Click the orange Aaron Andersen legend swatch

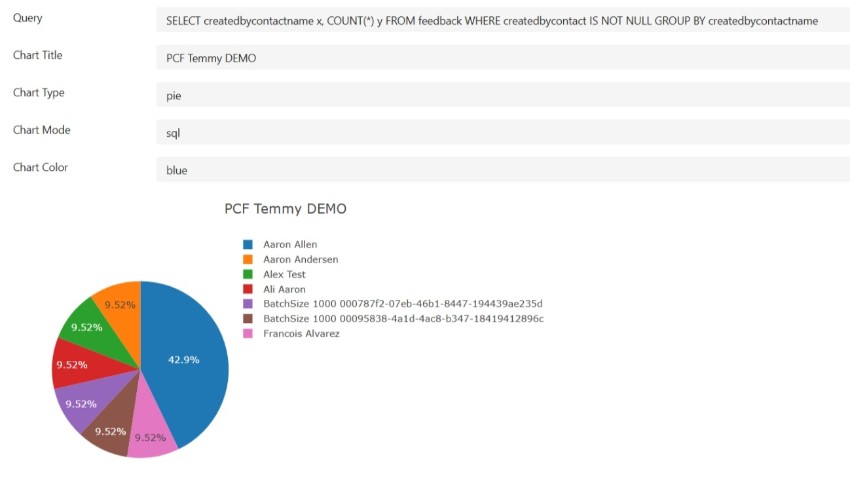248,260
